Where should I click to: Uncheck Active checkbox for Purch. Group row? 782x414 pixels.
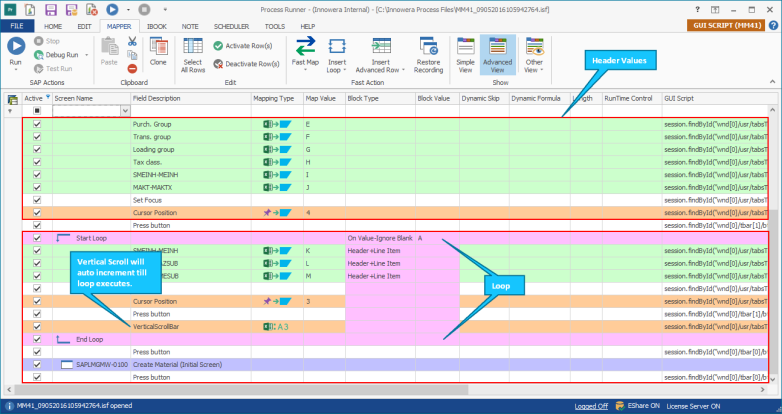[37, 124]
